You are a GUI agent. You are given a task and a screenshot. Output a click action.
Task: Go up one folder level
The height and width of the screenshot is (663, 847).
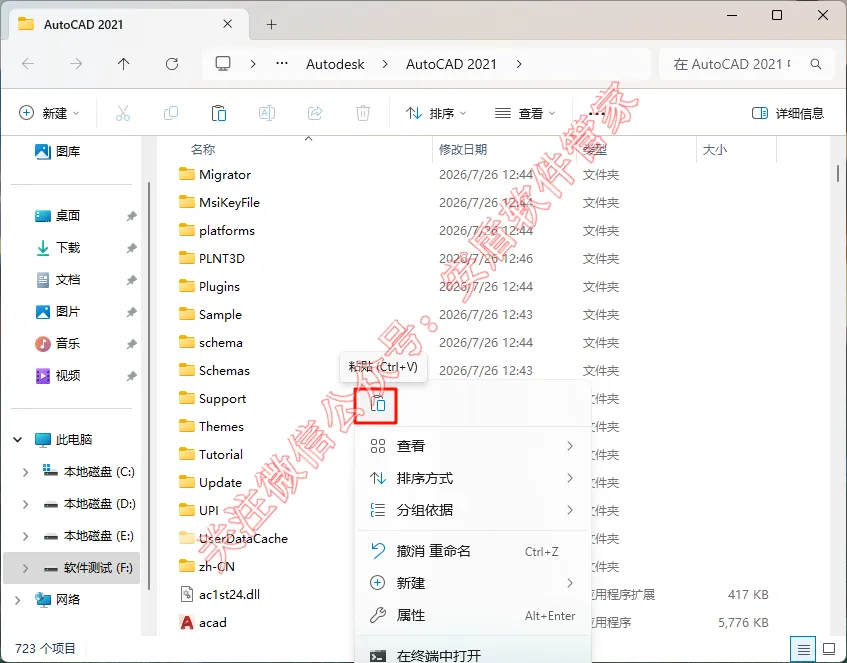124,64
